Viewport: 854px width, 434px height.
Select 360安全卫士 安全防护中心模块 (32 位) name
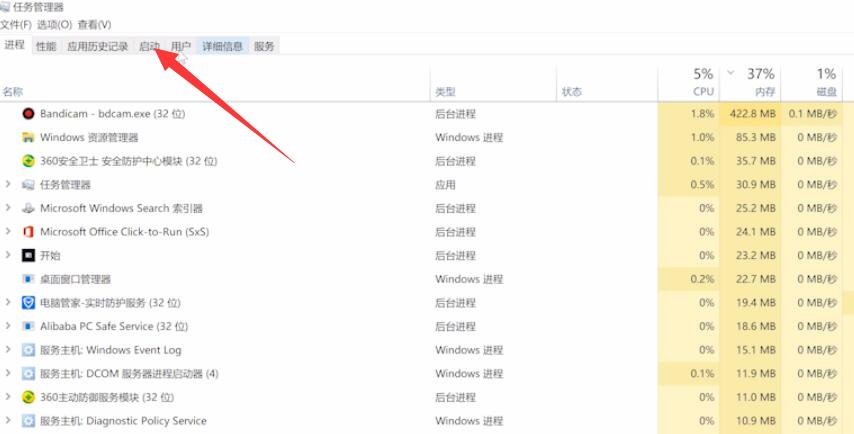coord(129,161)
